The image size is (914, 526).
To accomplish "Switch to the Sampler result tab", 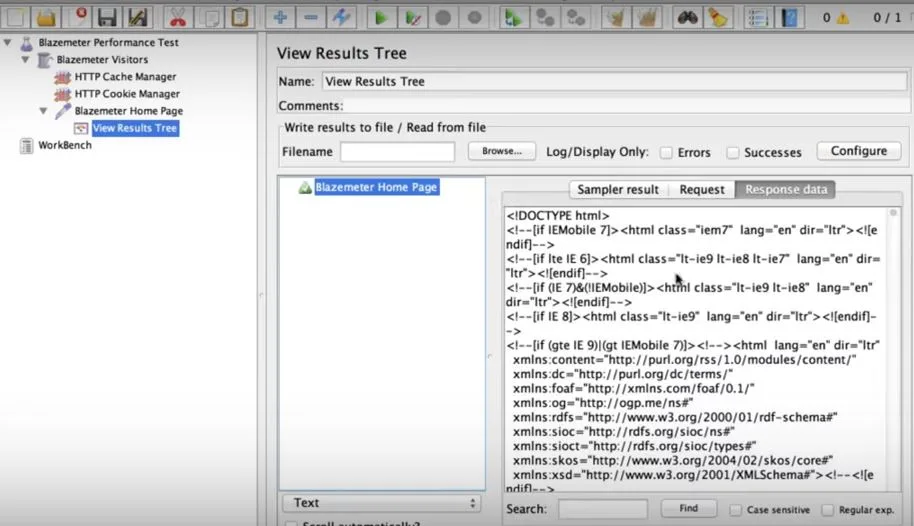I will click(618, 190).
